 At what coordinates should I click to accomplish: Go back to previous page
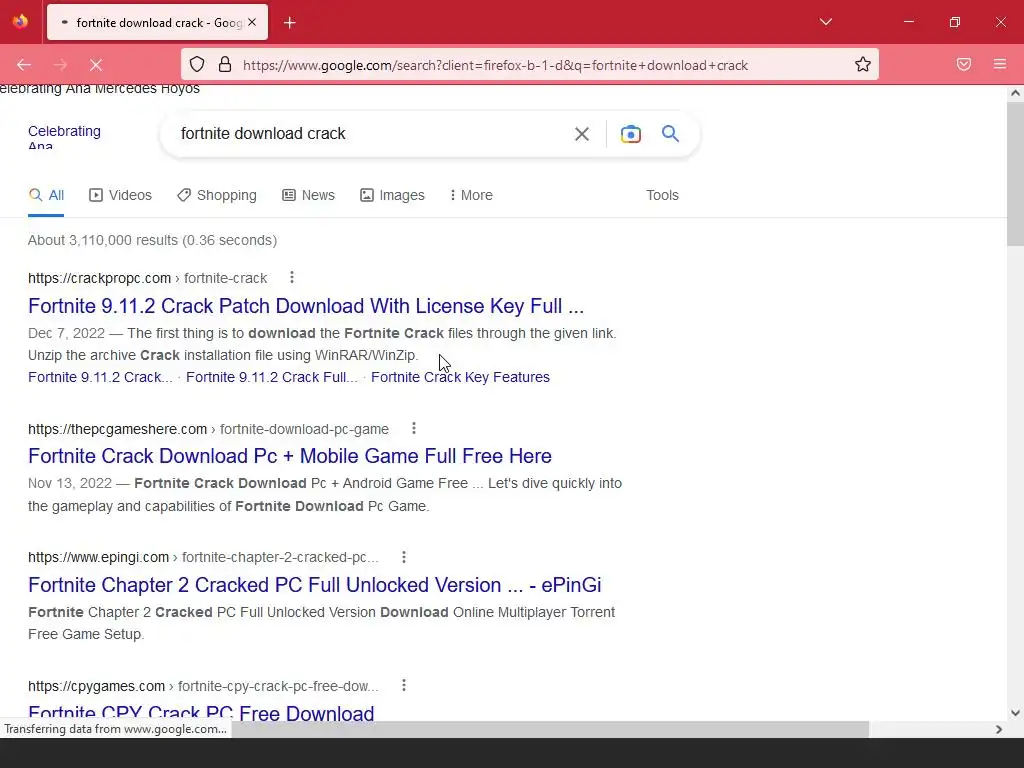click(24, 65)
